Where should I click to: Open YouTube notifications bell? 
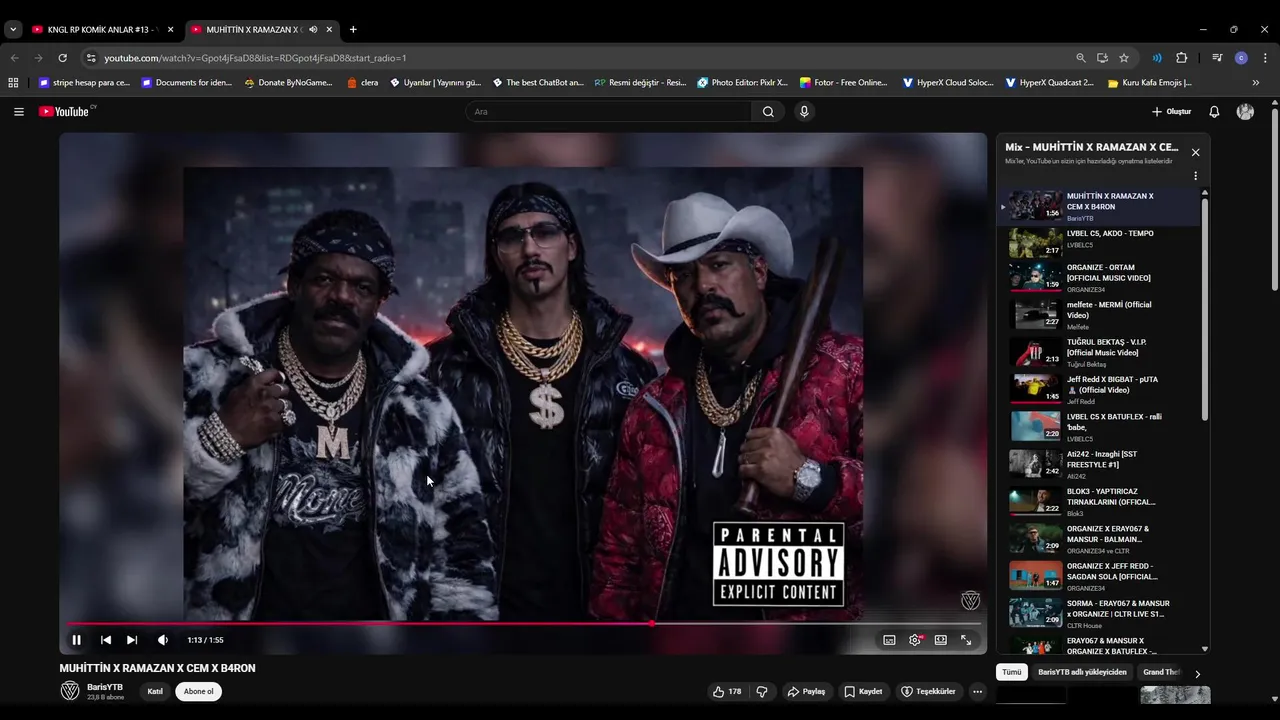1214,112
